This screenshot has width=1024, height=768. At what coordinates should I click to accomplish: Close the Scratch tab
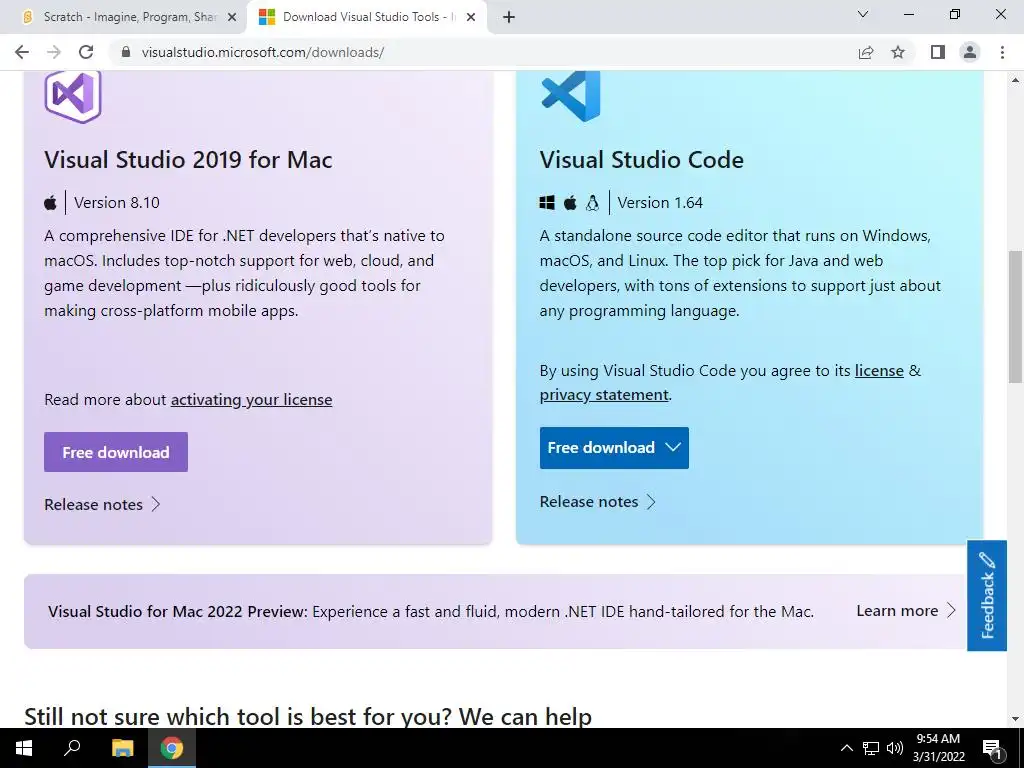tap(232, 17)
